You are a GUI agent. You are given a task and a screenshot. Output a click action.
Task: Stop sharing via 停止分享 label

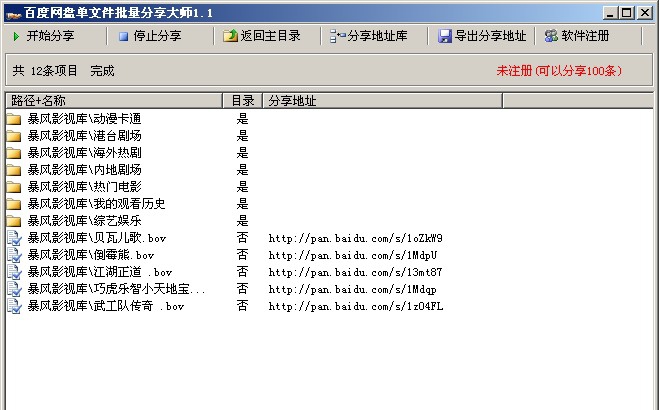pos(157,36)
